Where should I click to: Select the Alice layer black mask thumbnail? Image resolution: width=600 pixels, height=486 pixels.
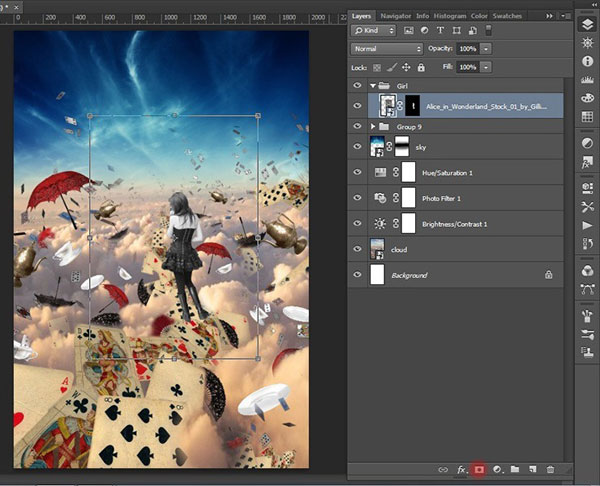tap(412, 106)
